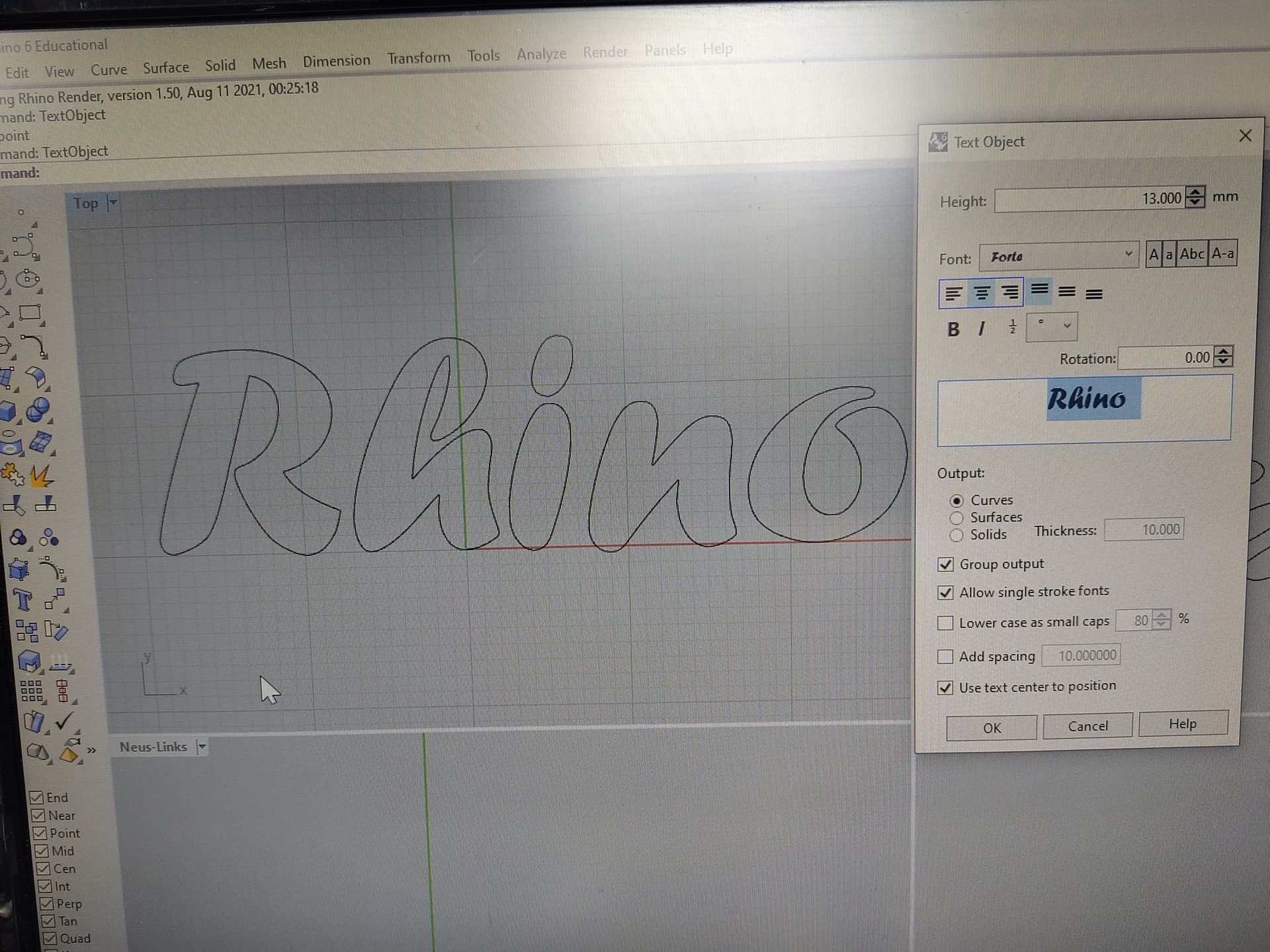Viewport: 1270px width, 952px height.
Task: Select the Rectangular Array tool
Action: pos(31,691)
